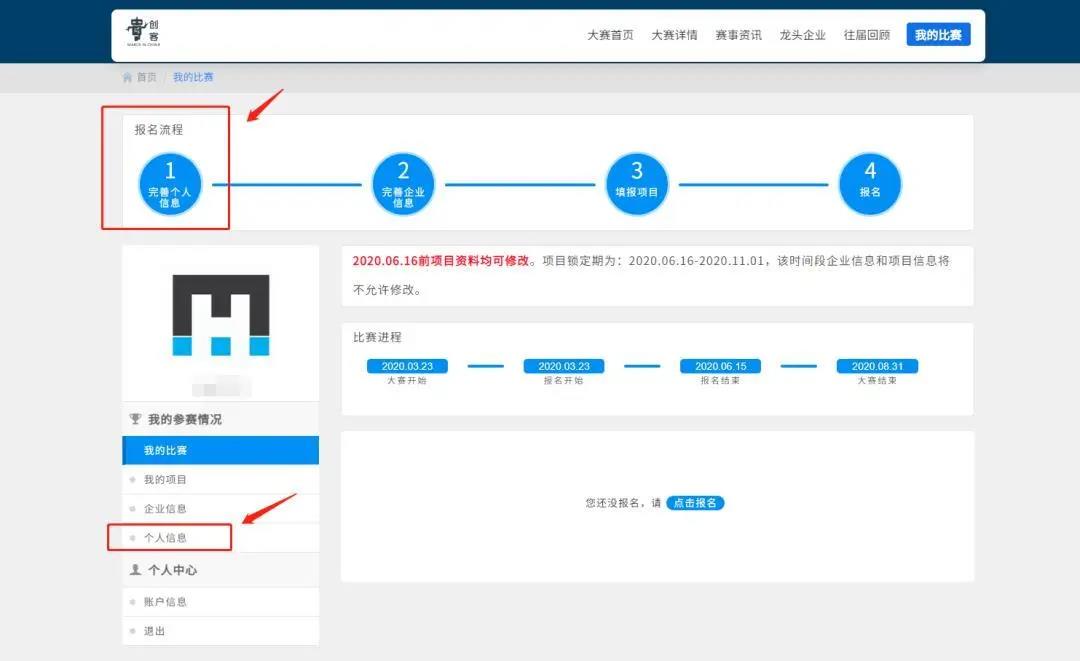This screenshot has width=1080, height=661.
Task: Open 大赛首页 in the top navigation
Action: [x=610, y=35]
